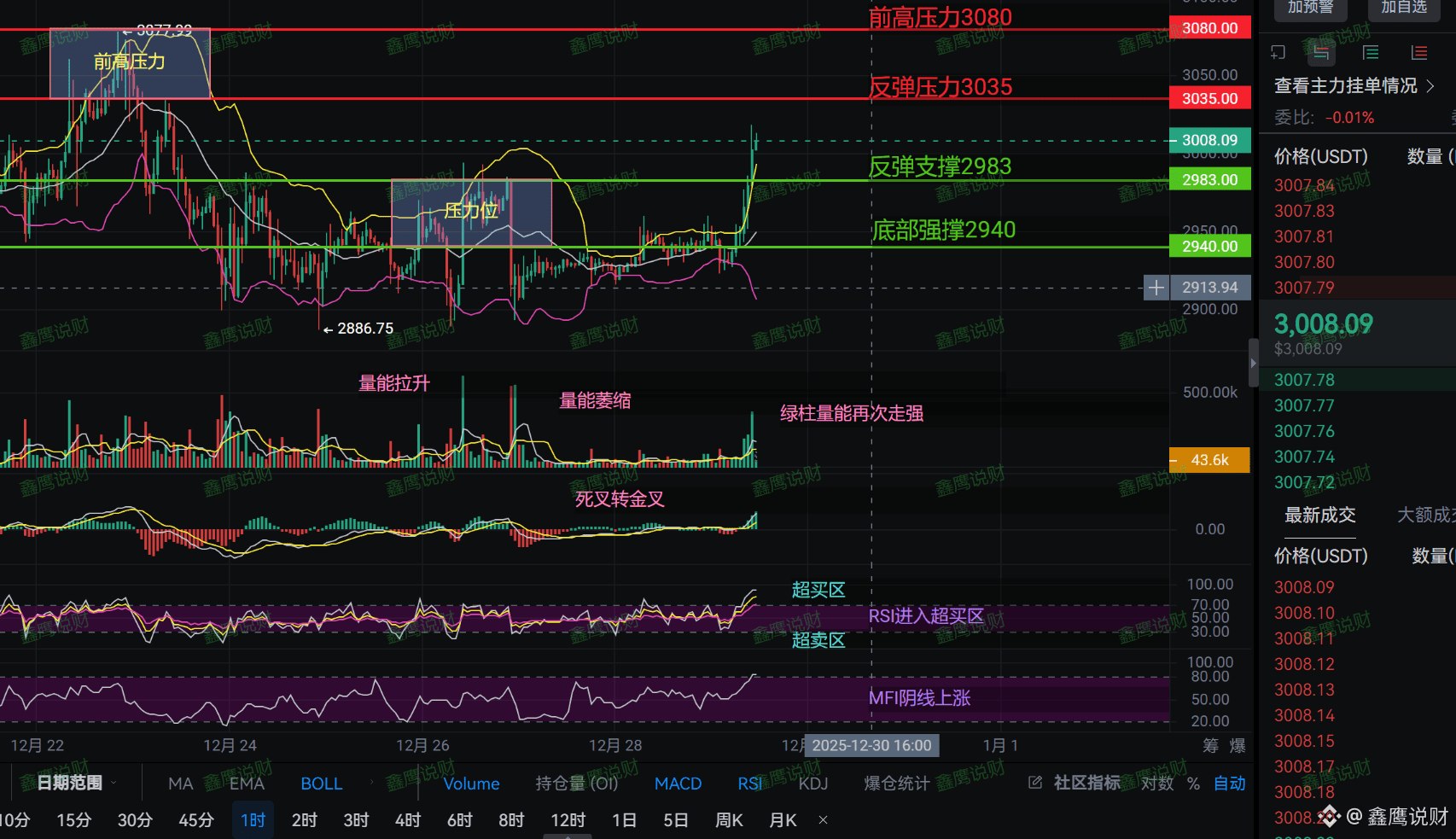Select the 4时 timeframe
Viewport: 1456px width, 839px height.
tap(407, 820)
